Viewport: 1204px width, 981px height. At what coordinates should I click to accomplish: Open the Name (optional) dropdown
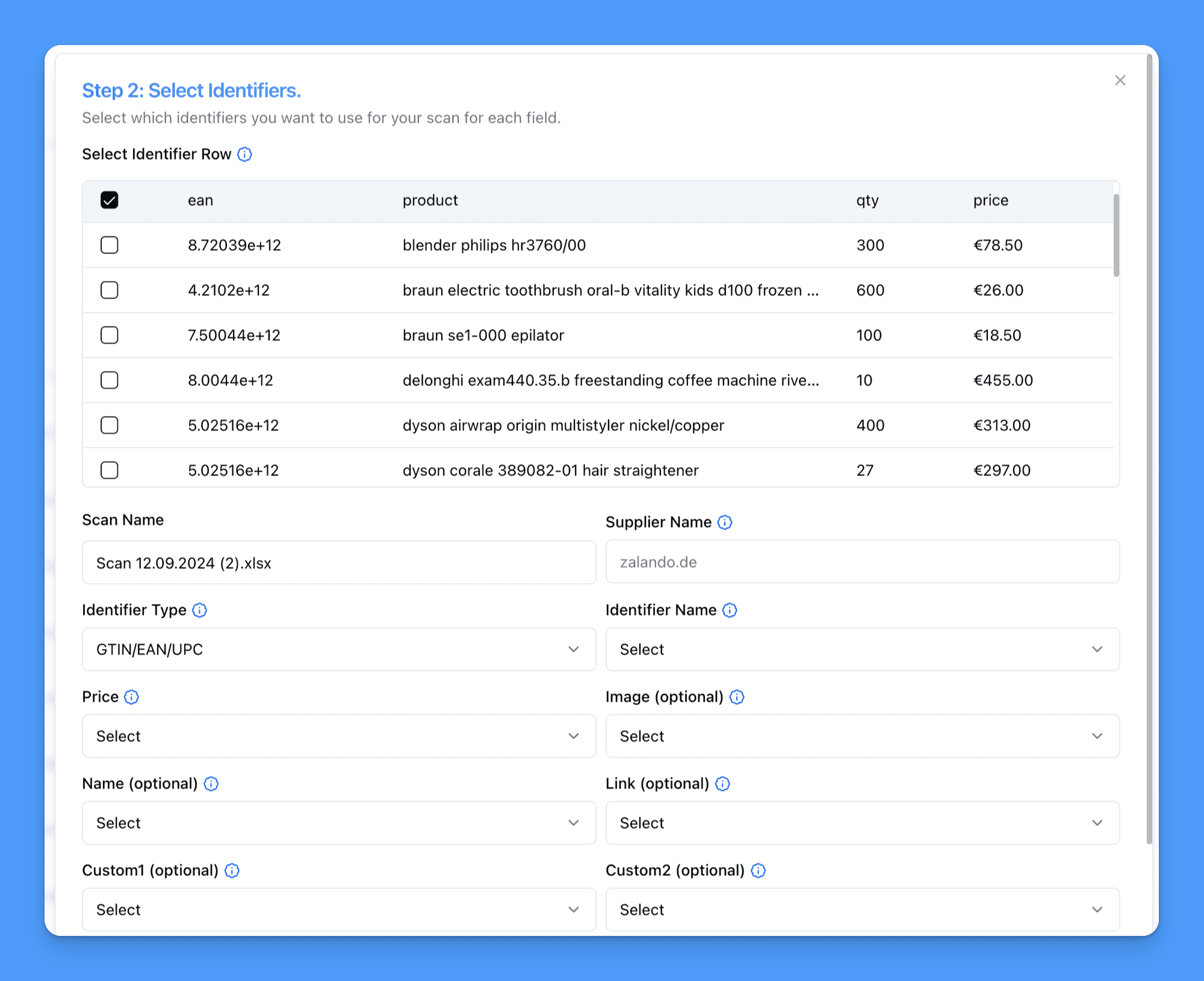pyautogui.click(x=339, y=823)
